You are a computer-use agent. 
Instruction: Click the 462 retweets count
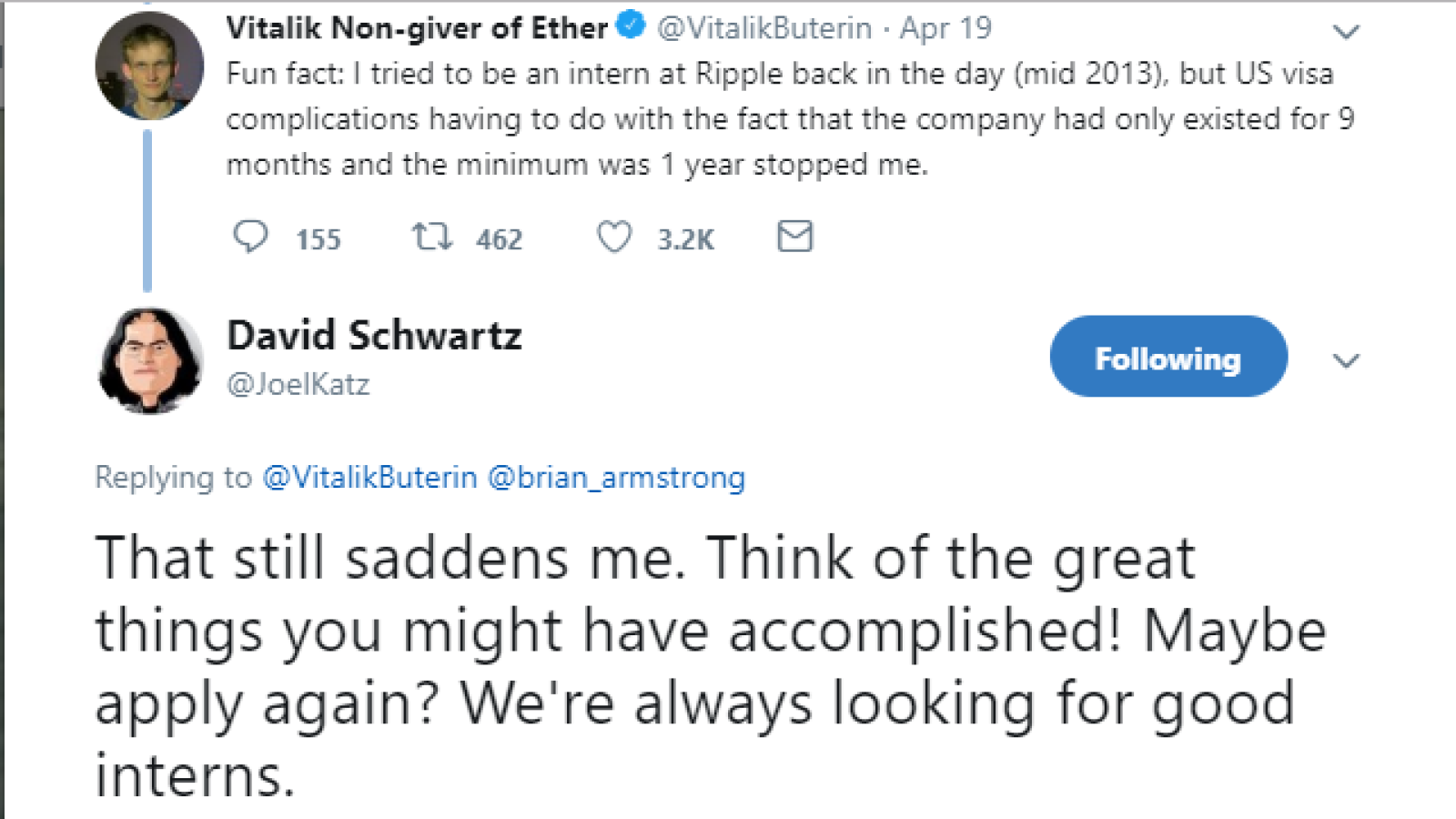(500, 239)
